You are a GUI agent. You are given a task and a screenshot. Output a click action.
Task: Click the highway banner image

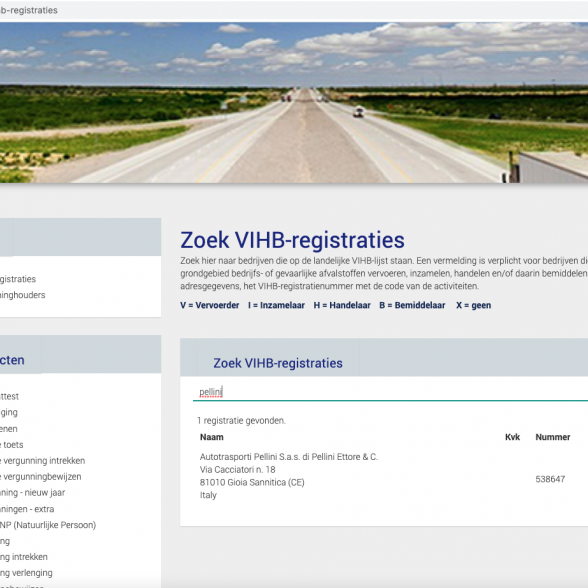tap(294, 102)
